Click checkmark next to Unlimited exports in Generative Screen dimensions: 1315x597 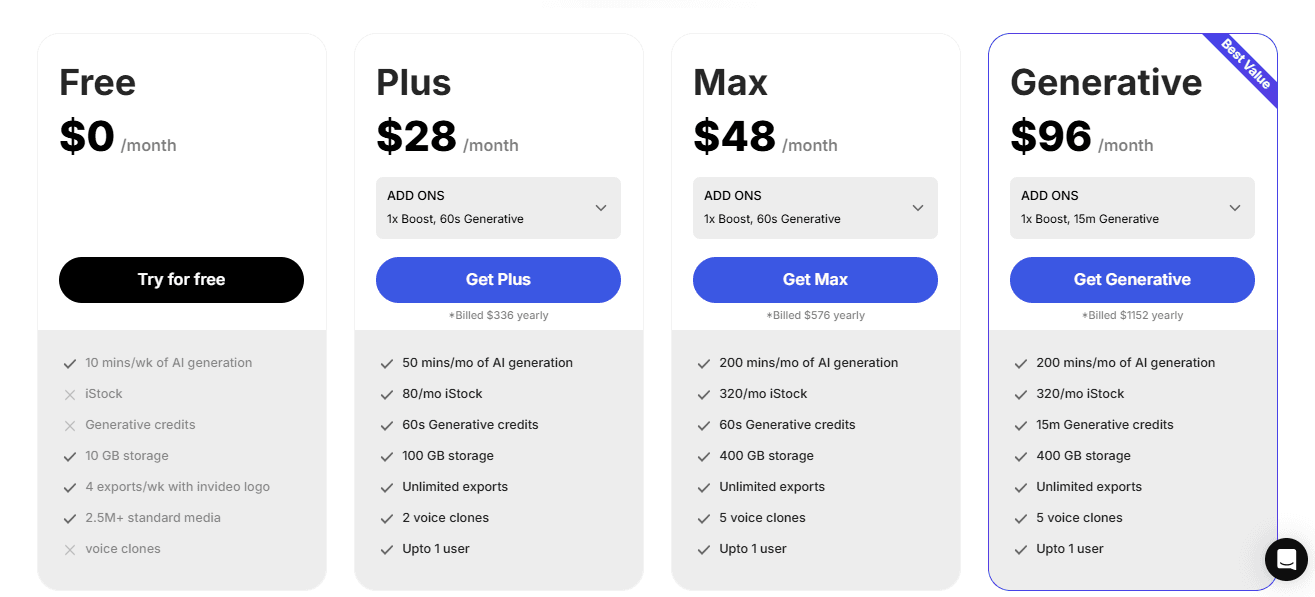[1021, 486]
